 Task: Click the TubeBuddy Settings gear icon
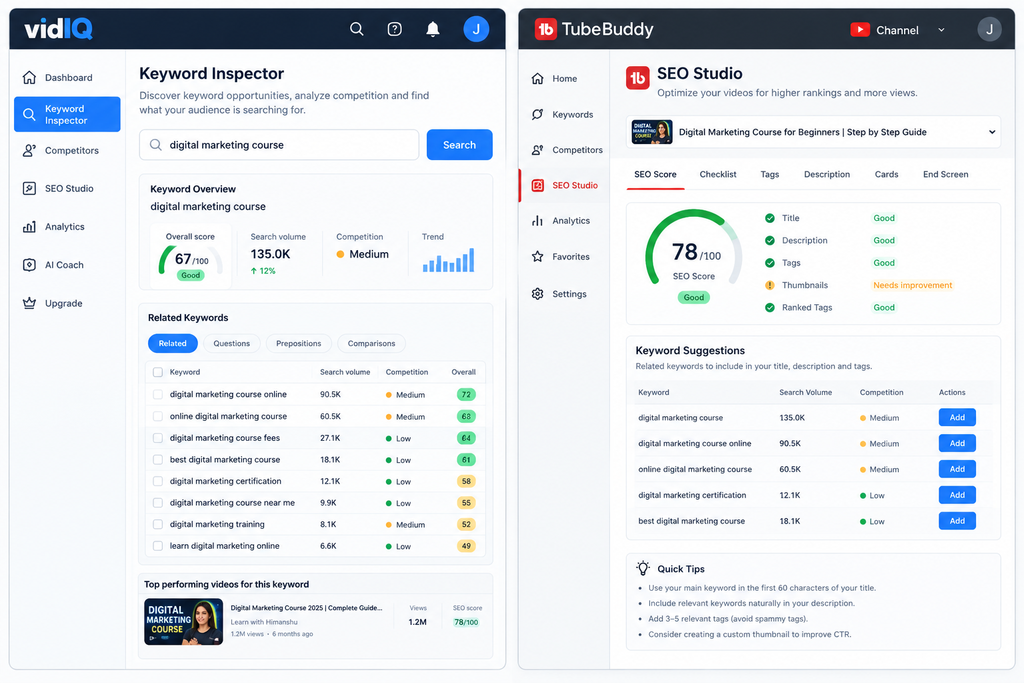537,294
